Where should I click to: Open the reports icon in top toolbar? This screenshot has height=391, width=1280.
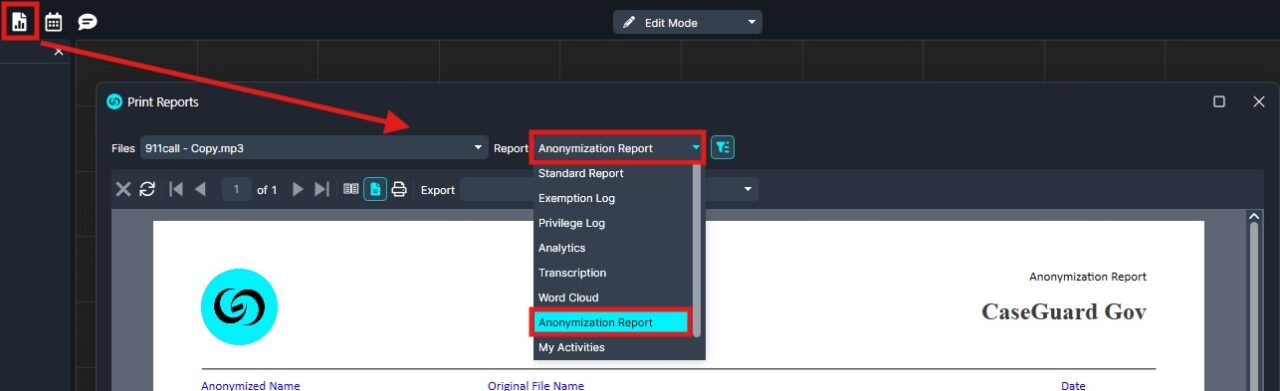[x=20, y=22]
